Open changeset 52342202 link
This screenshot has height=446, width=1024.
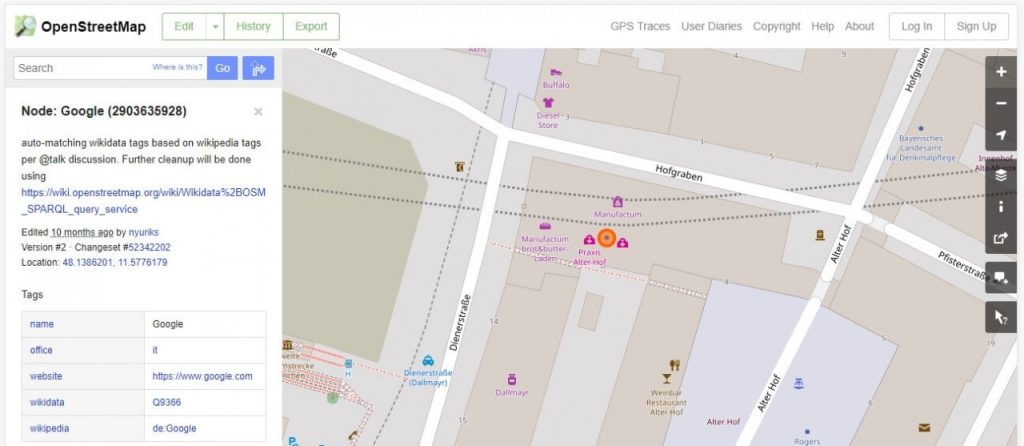coord(150,247)
